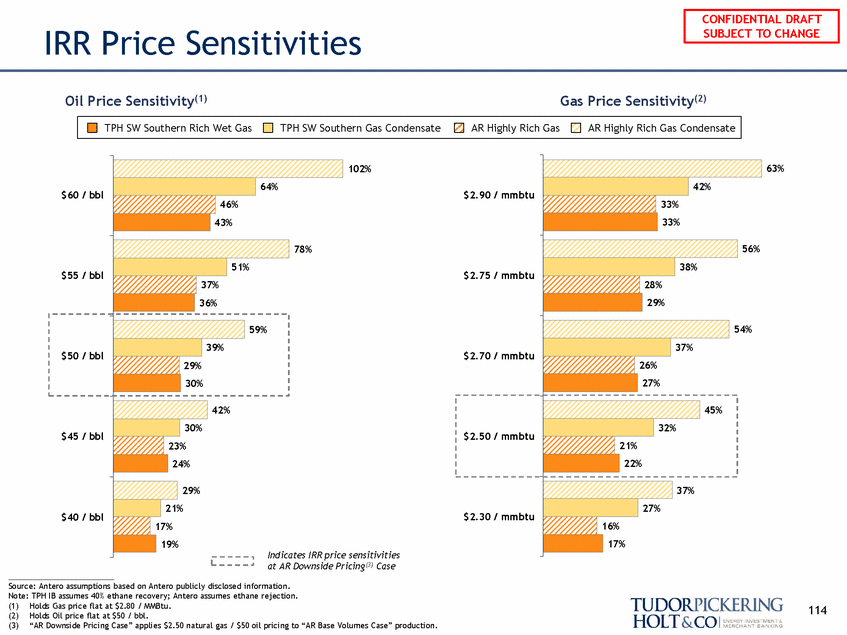Click the 78% bar at $55 / bbl
Viewport: 847px width, 635px height.
(201, 249)
